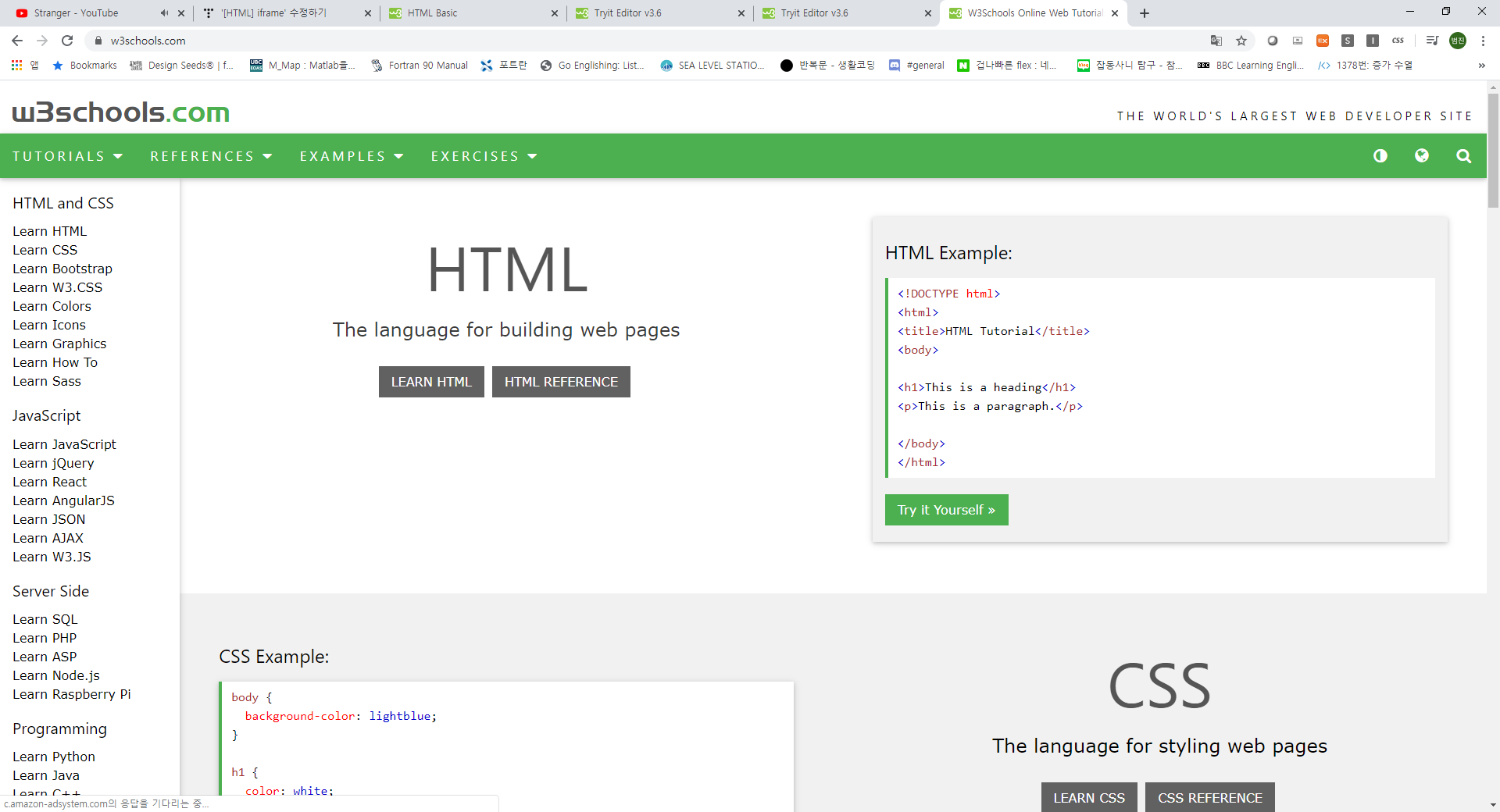Click the scrollbar down arrow
The height and width of the screenshot is (812, 1500).
point(1493,804)
